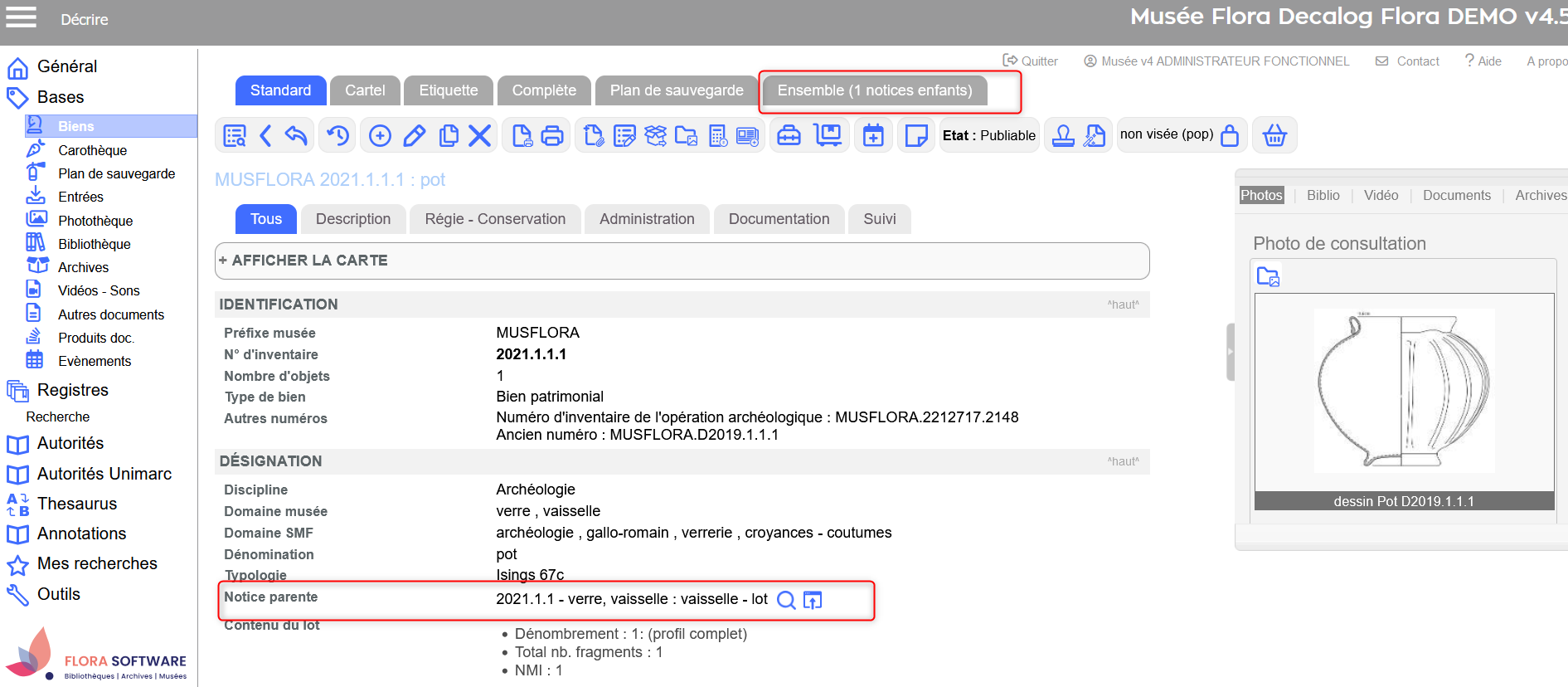
Task: Add record to basket icon
Action: 1274,135
